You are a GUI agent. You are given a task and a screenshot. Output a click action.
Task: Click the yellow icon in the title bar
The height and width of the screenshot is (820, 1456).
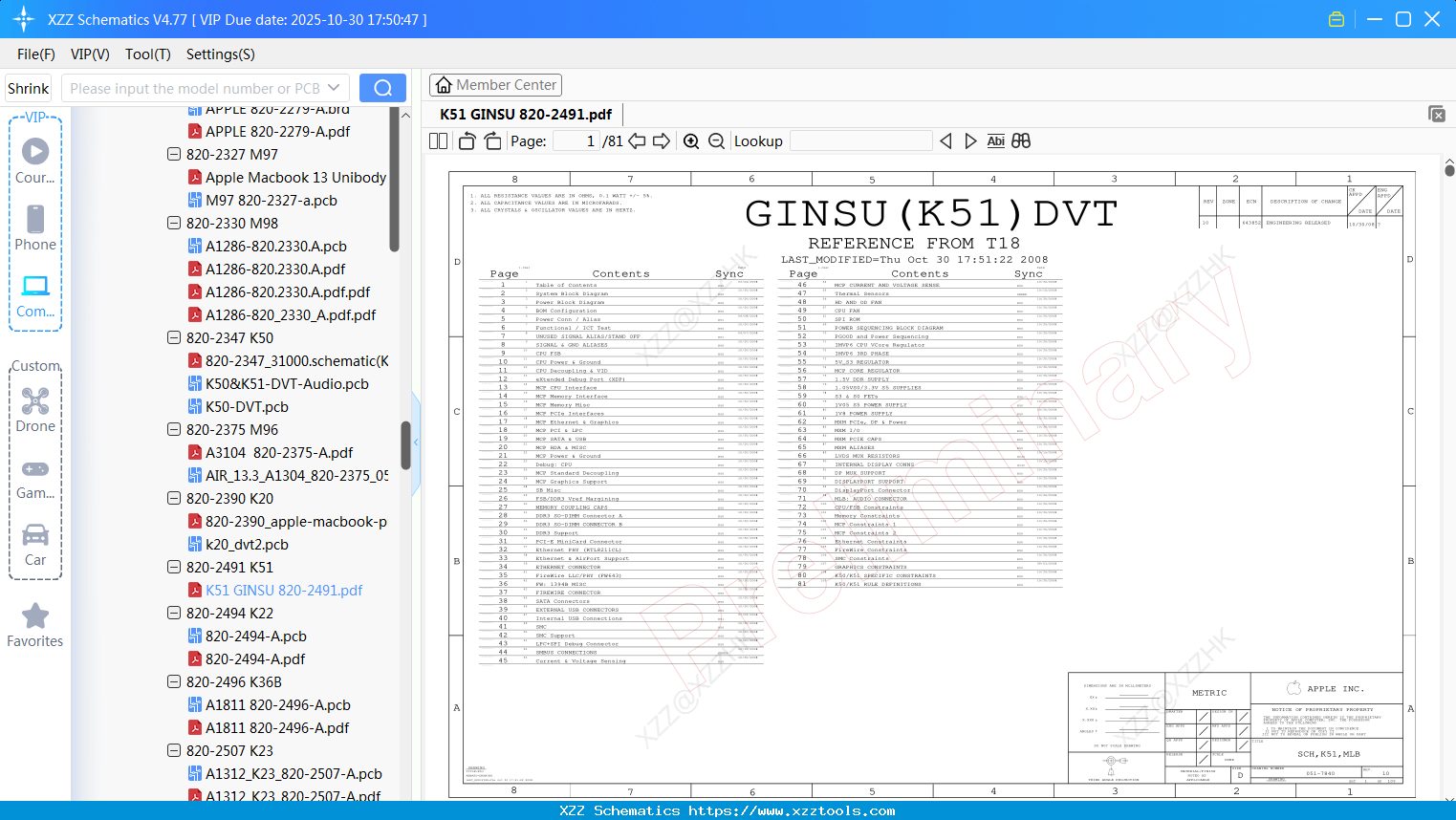tap(1336, 19)
